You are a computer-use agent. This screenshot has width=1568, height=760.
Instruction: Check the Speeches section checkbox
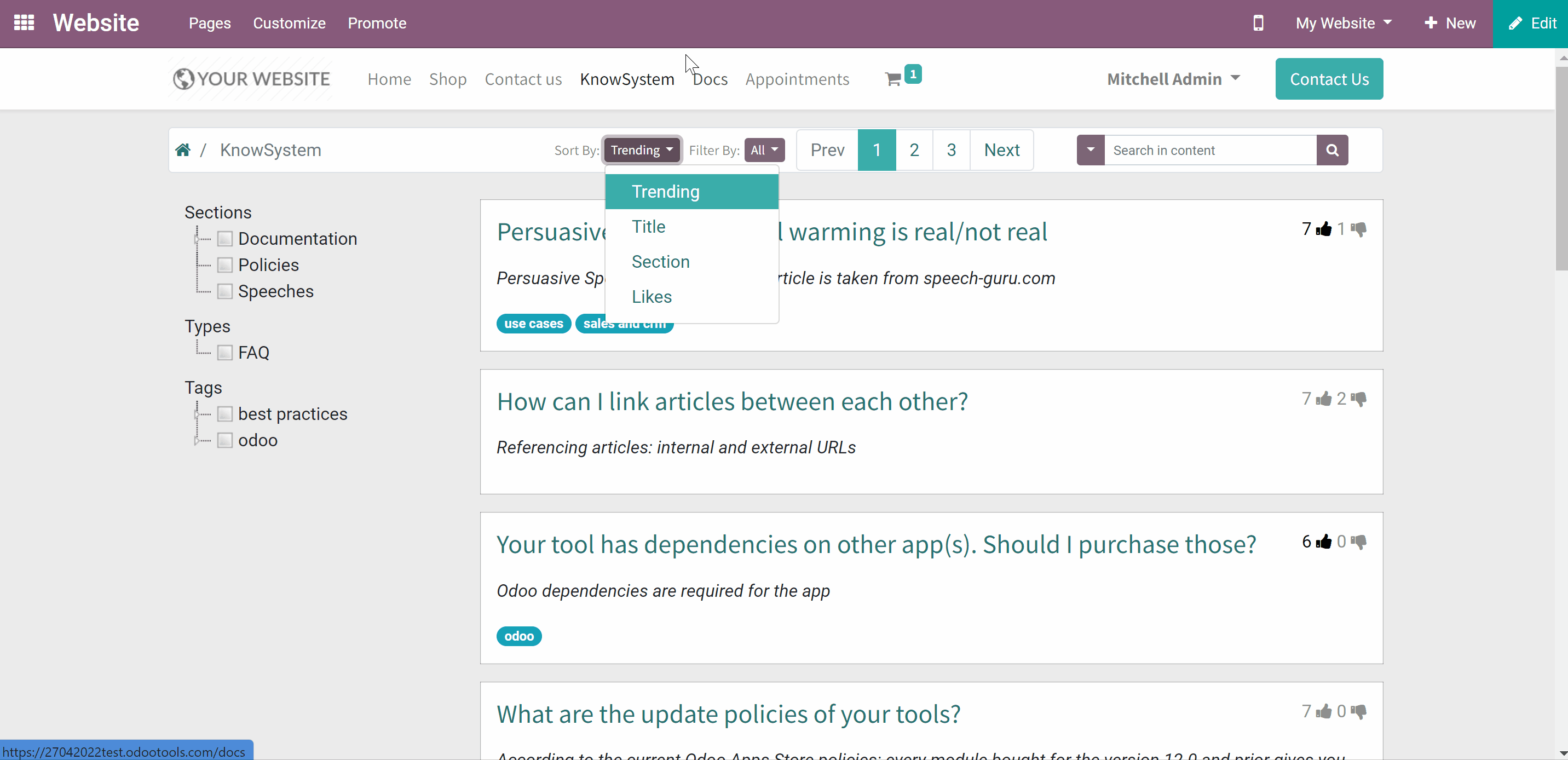224,291
